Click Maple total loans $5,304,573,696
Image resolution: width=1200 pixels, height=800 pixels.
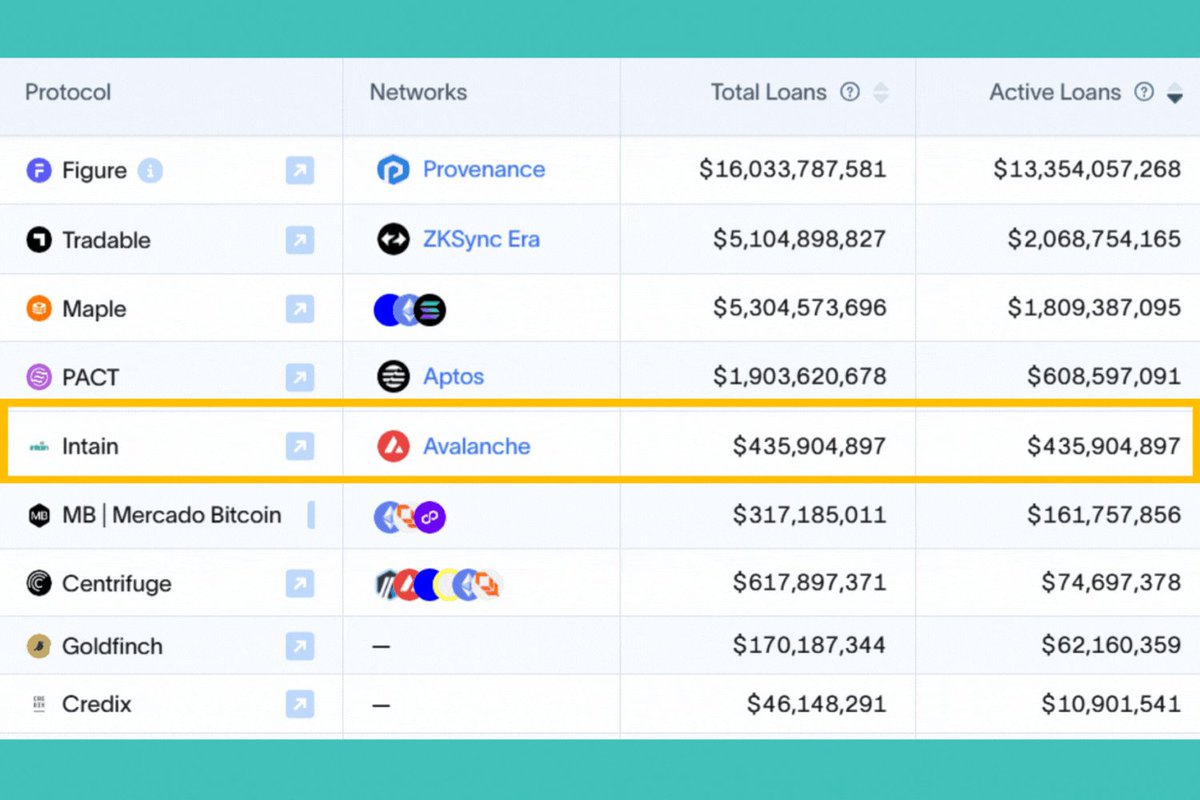[x=800, y=309]
